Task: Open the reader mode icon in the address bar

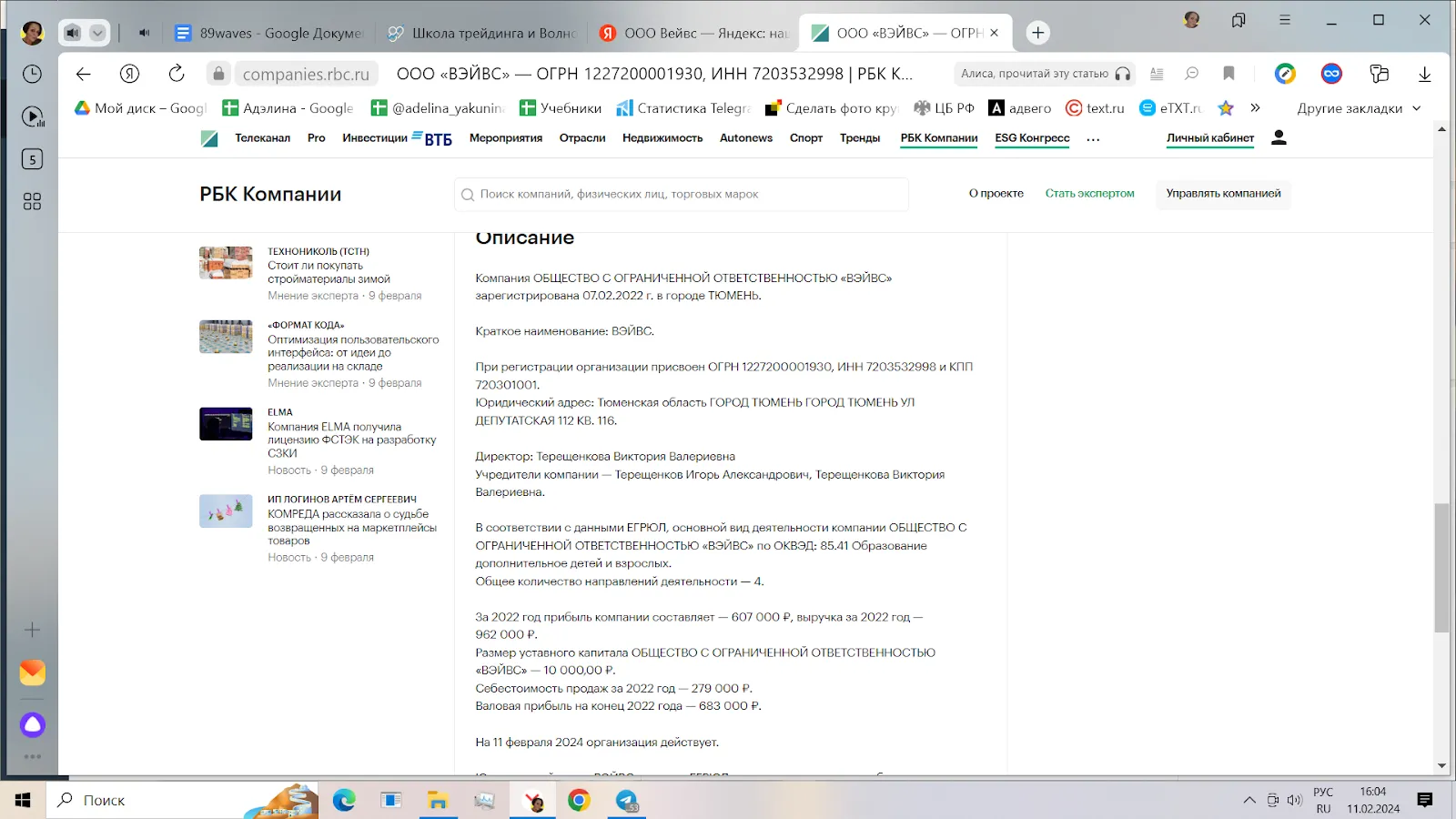Action: (1157, 74)
